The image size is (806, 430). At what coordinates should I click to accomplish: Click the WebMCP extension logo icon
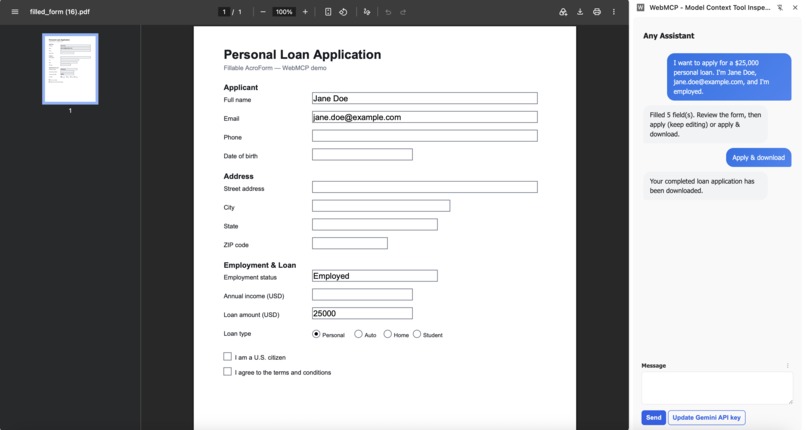640,7
